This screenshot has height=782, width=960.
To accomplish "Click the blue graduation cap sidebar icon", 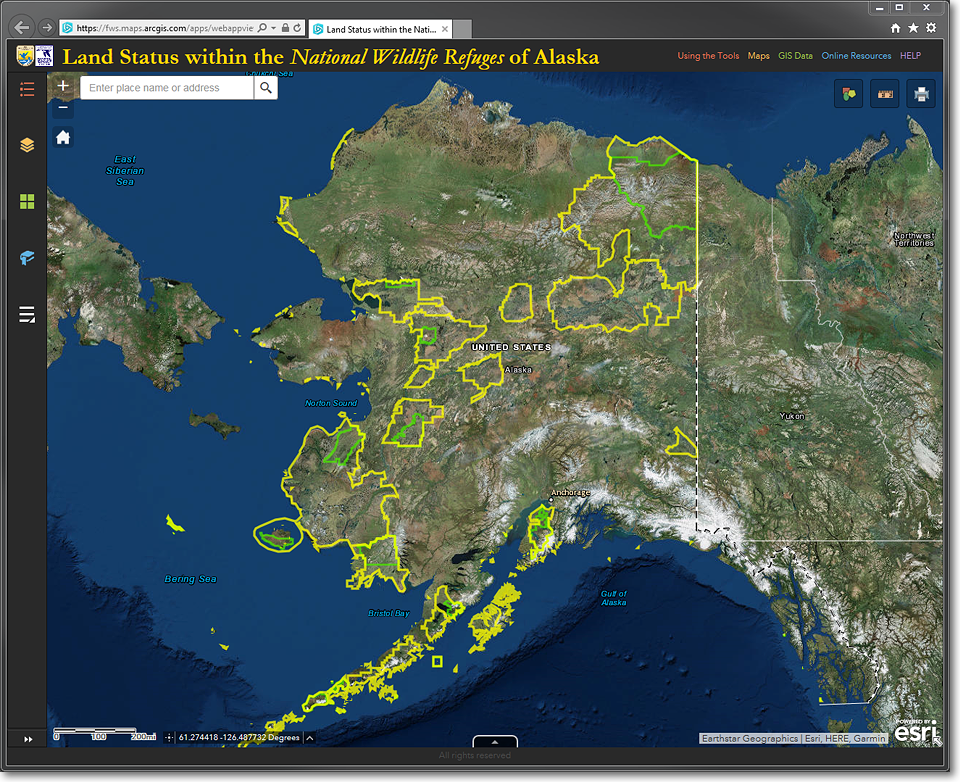I will pos(27,258).
